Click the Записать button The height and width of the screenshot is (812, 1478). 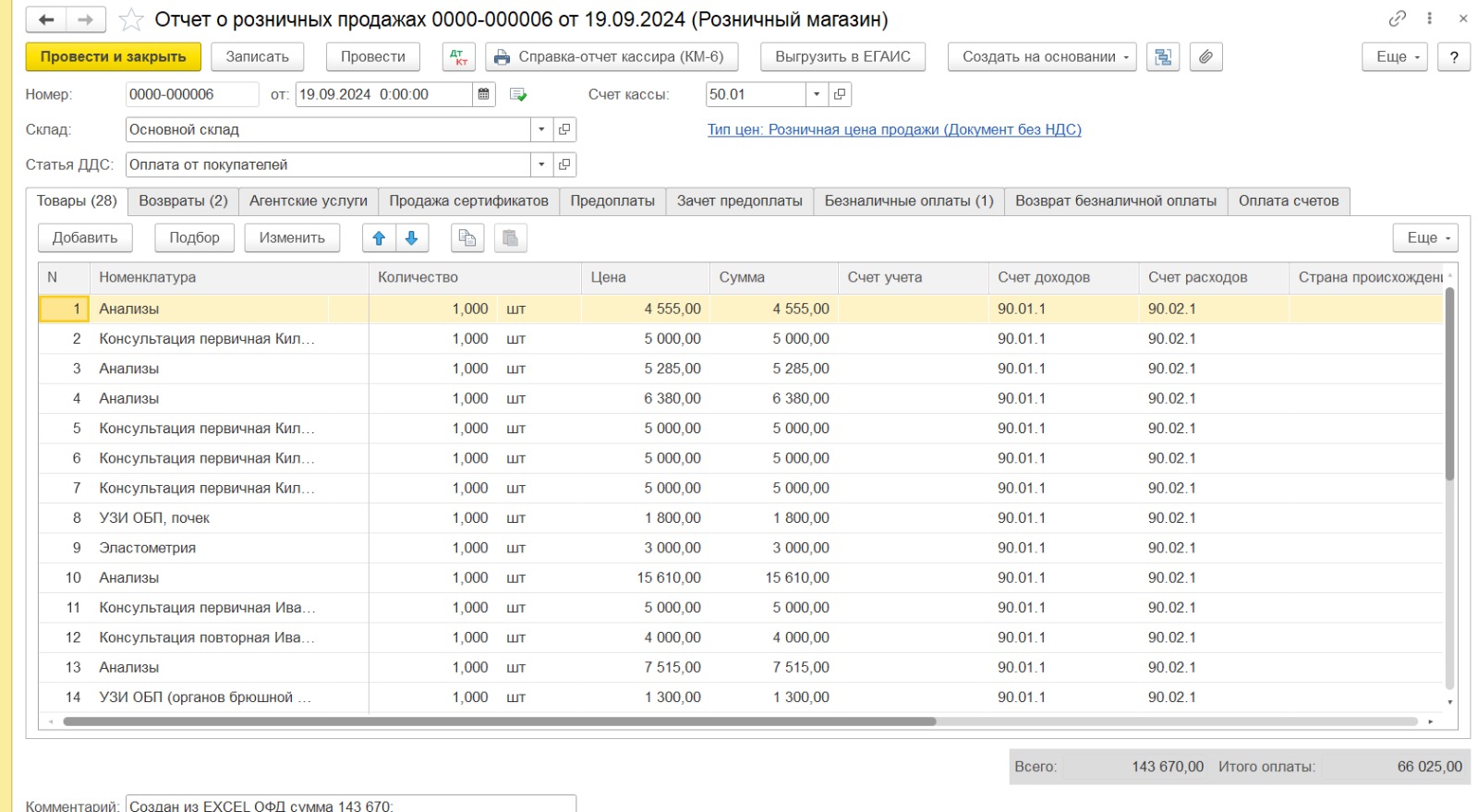click(x=258, y=57)
